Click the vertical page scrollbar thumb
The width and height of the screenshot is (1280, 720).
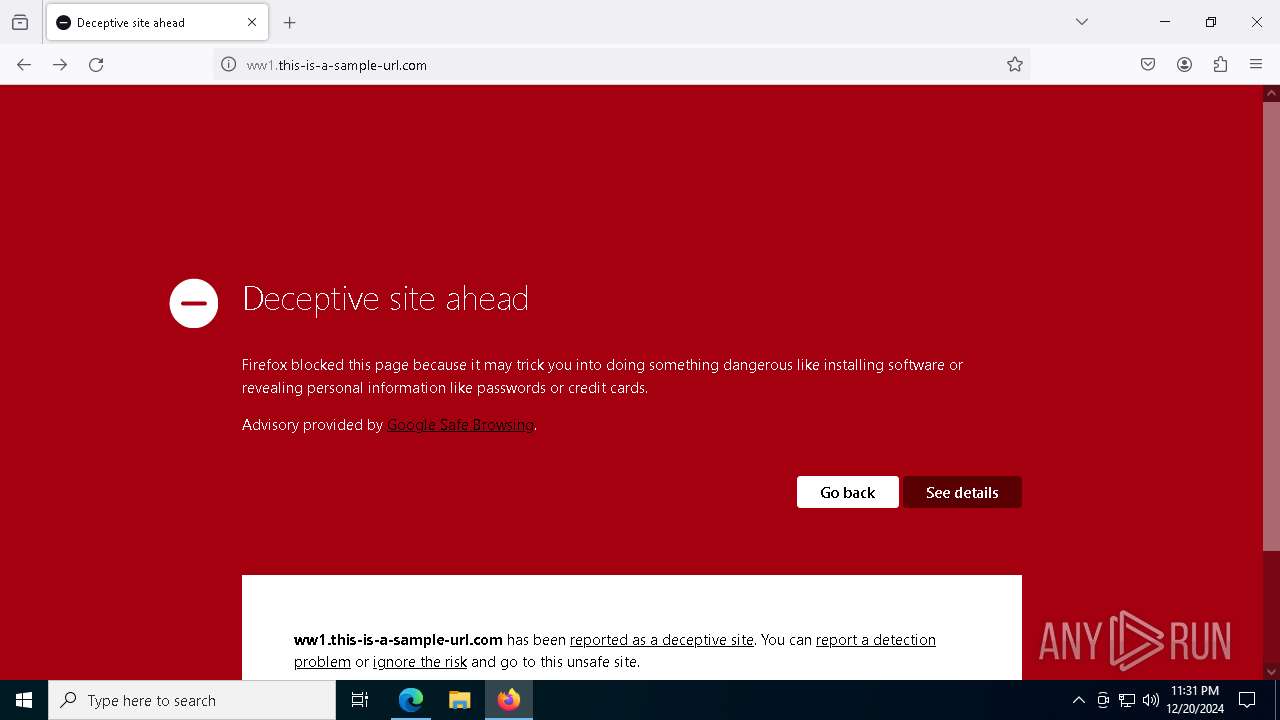click(x=1271, y=325)
